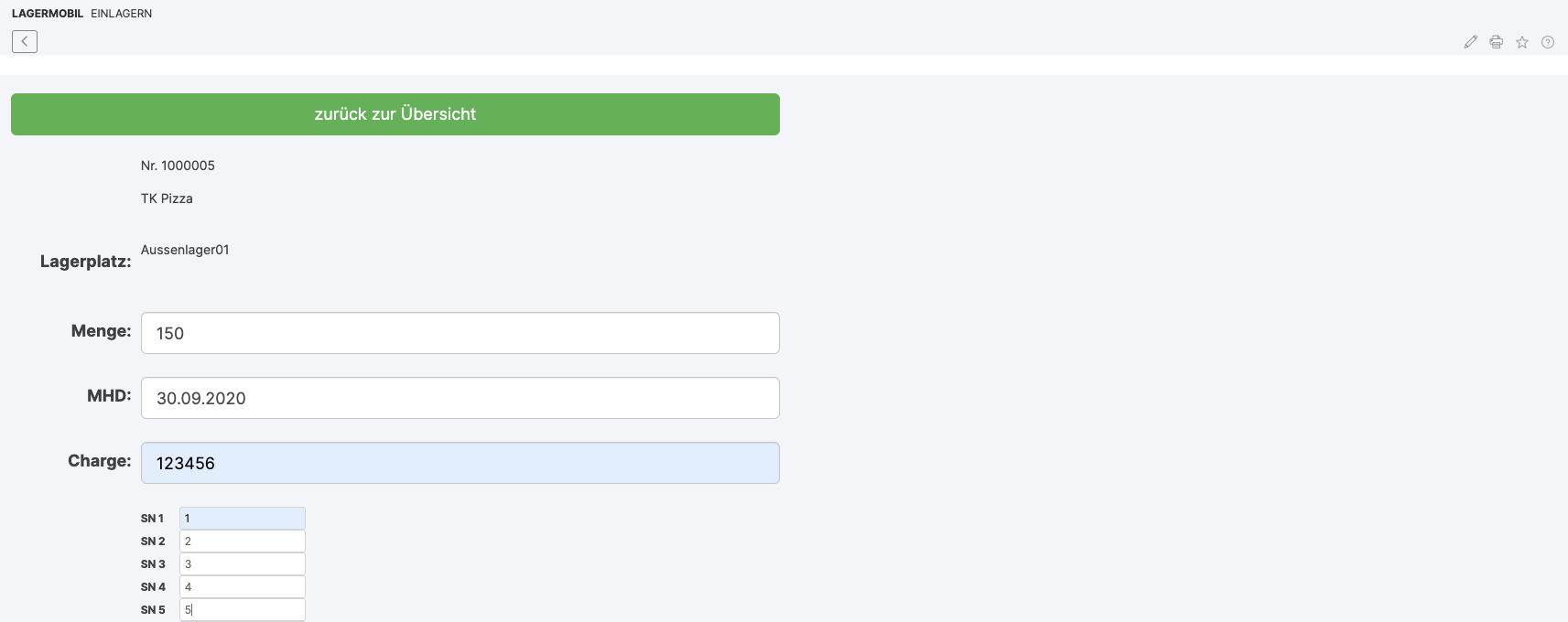Image resolution: width=1568 pixels, height=622 pixels.
Task: Click the article number 'Nr. 1000005'
Action: pos(178,166)
